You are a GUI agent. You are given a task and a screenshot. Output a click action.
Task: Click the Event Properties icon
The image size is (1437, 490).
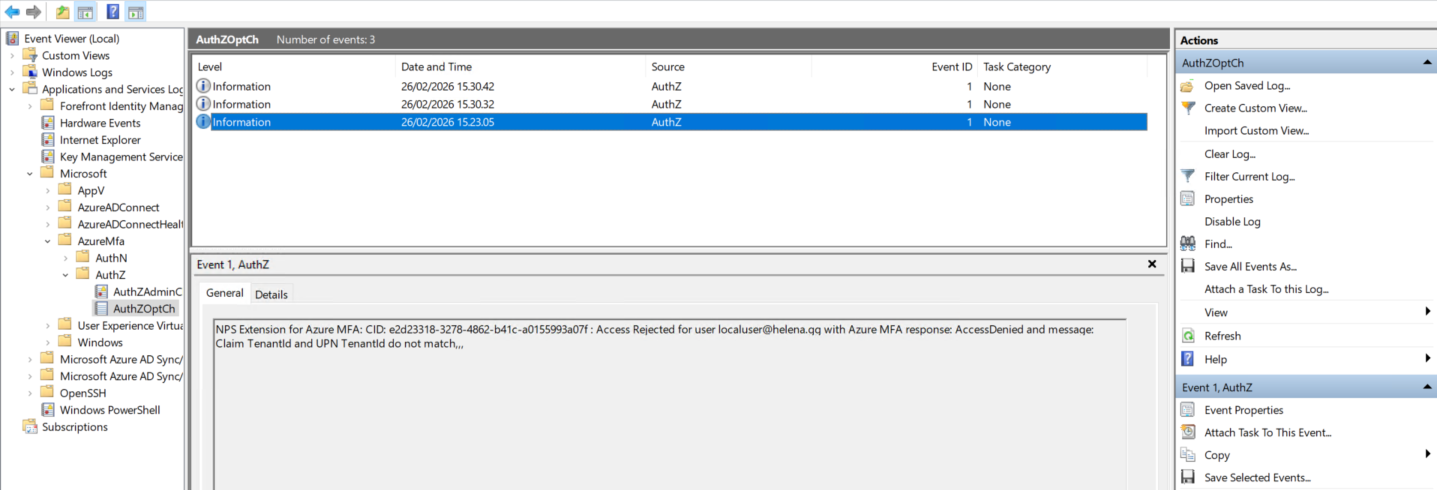click(1188, 410)
